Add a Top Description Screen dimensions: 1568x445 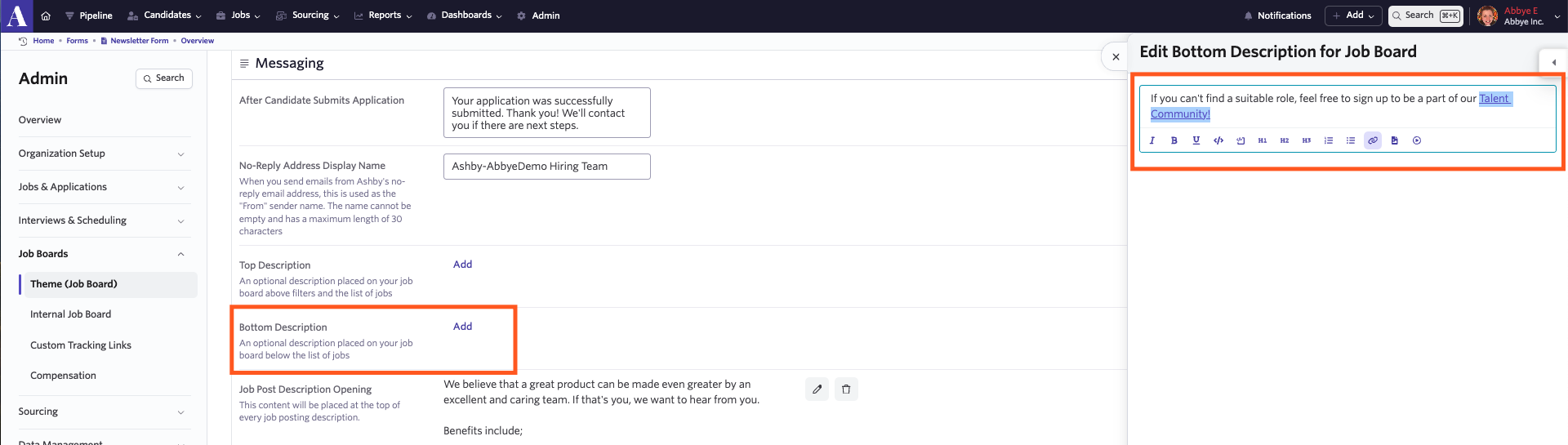(463, 265)
